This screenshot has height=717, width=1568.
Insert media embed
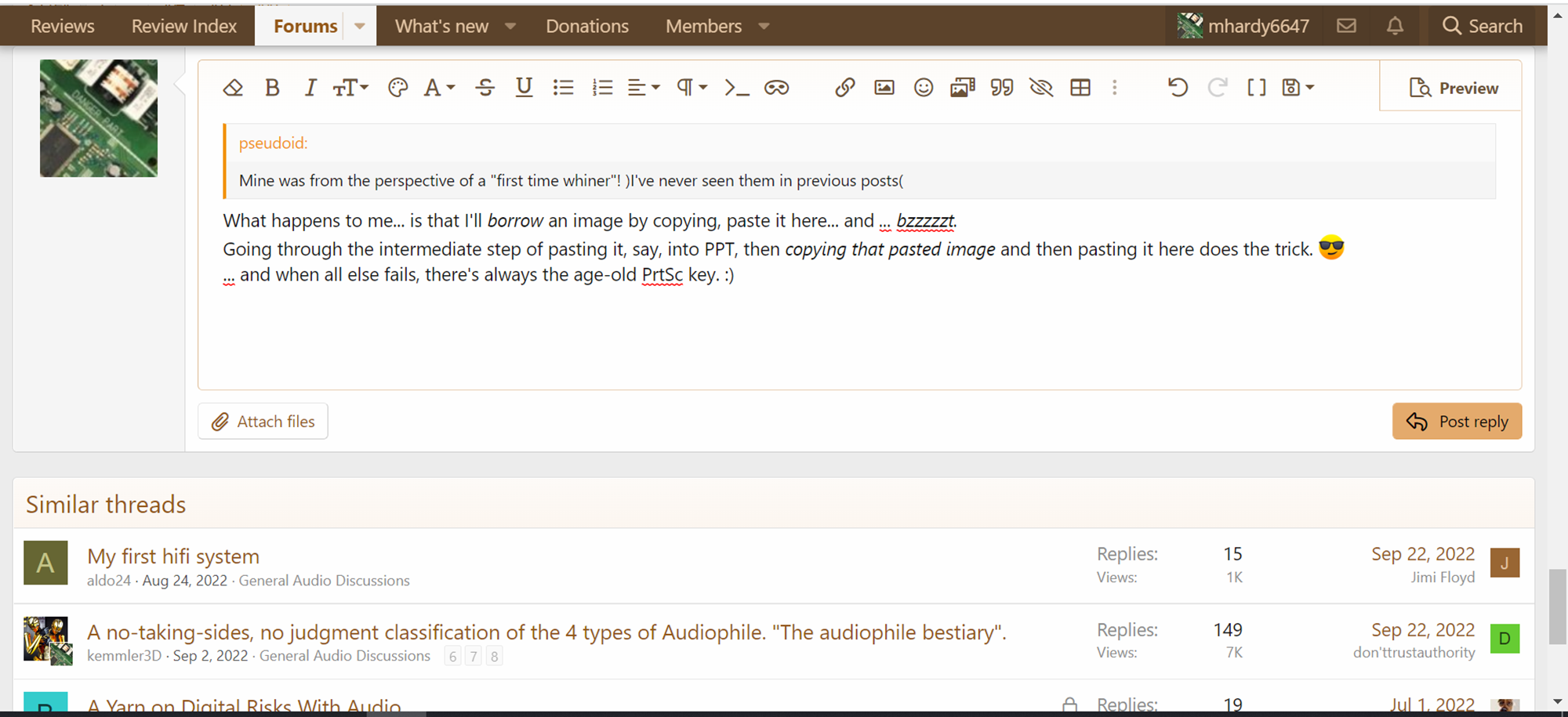click(x=963, y=88)
